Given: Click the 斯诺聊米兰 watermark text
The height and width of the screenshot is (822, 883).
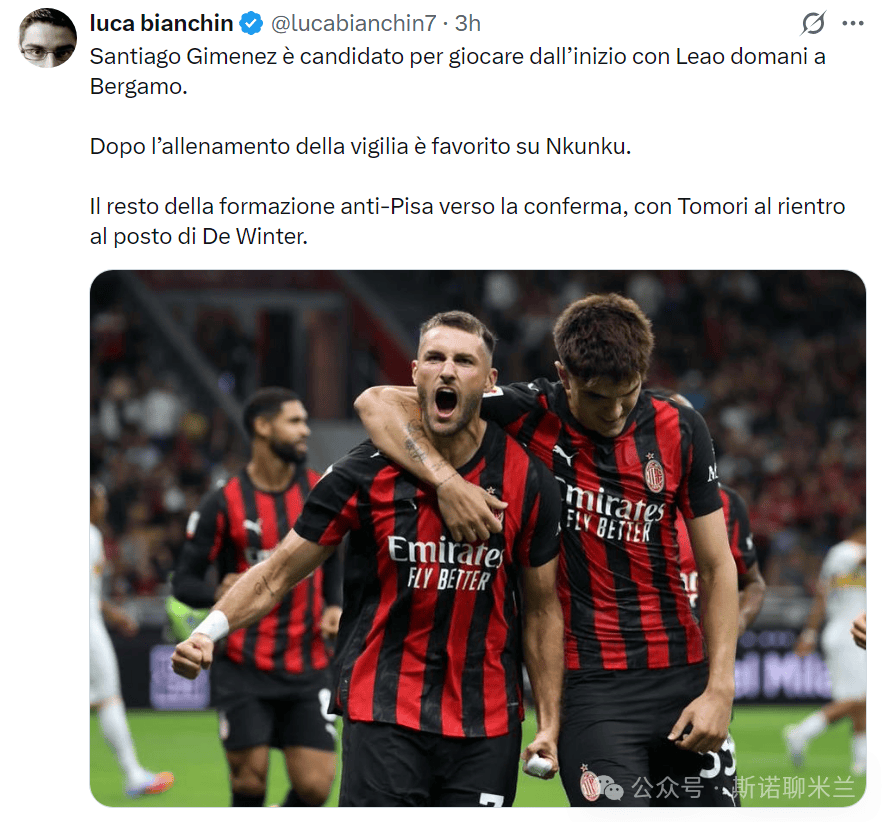Looking at the screenshot, I should (794, 787).
